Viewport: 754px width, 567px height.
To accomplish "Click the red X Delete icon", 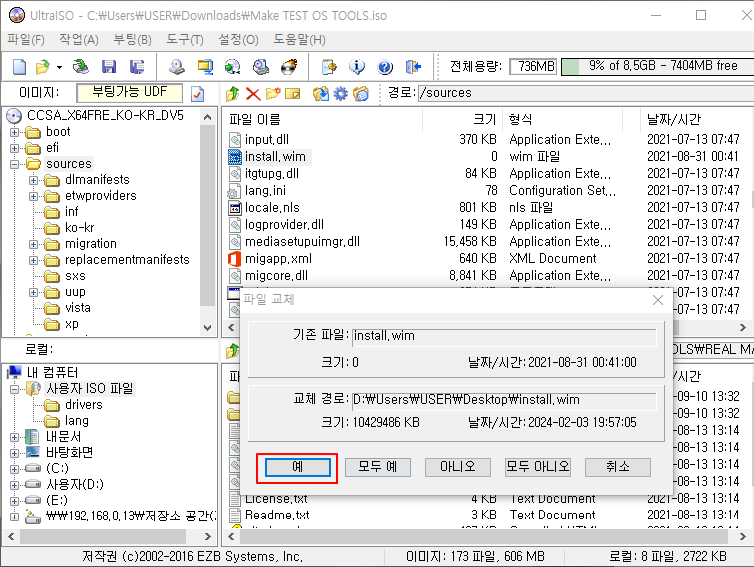I will tap(253, 94).
